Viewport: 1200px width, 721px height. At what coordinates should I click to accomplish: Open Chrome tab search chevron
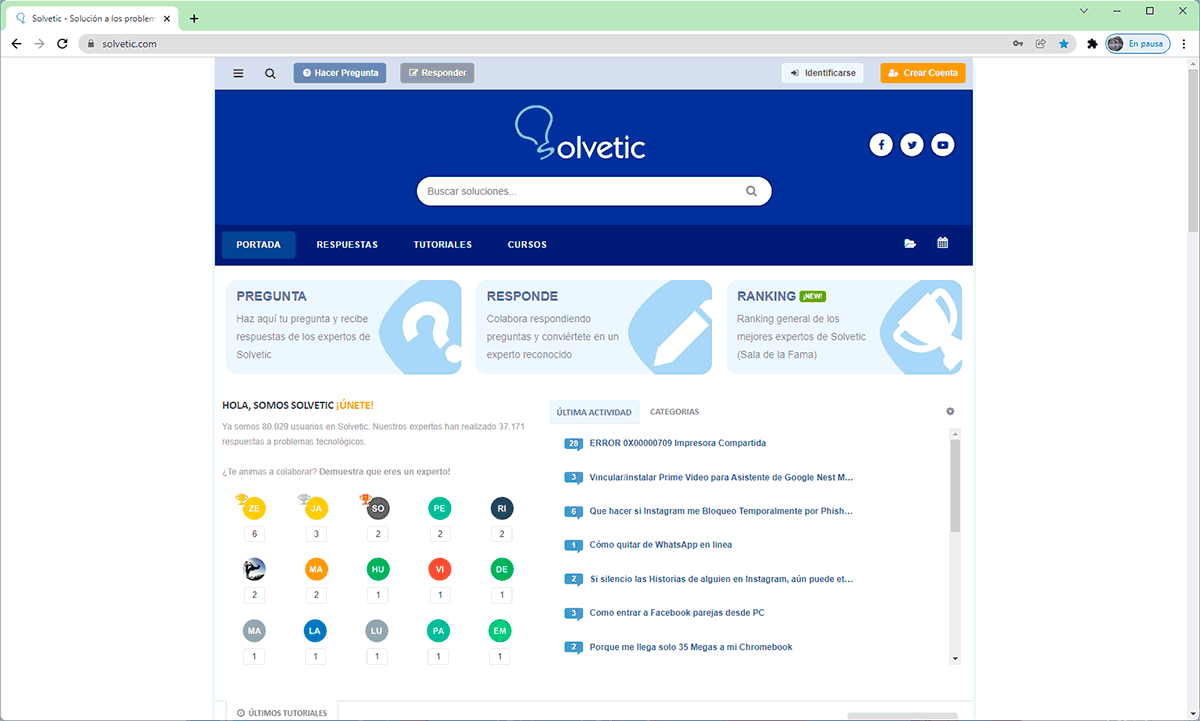coord(1085,10)
